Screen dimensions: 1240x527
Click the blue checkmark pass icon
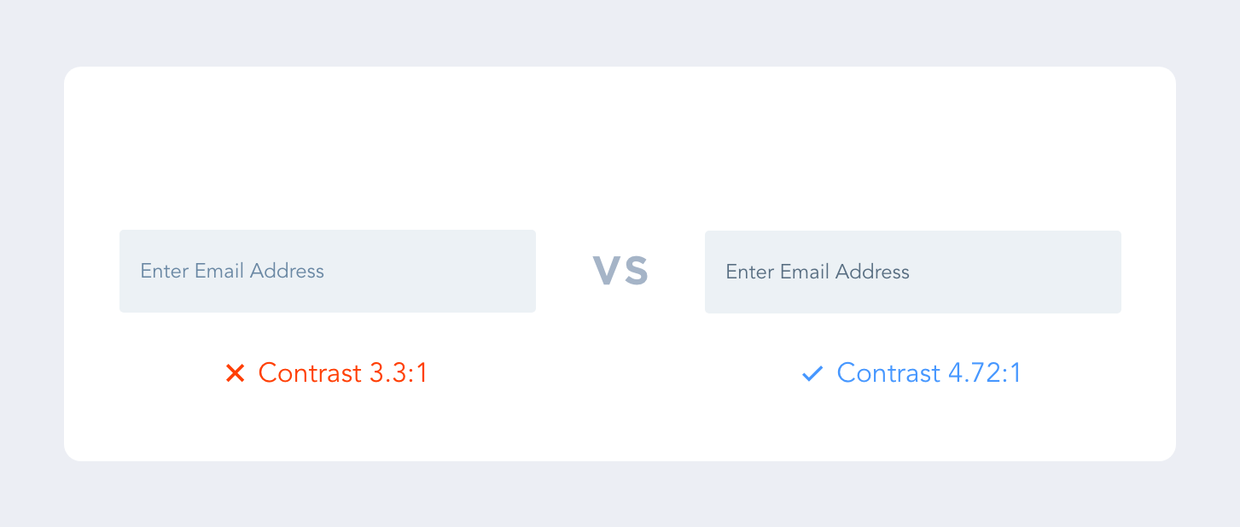[812, 374]
